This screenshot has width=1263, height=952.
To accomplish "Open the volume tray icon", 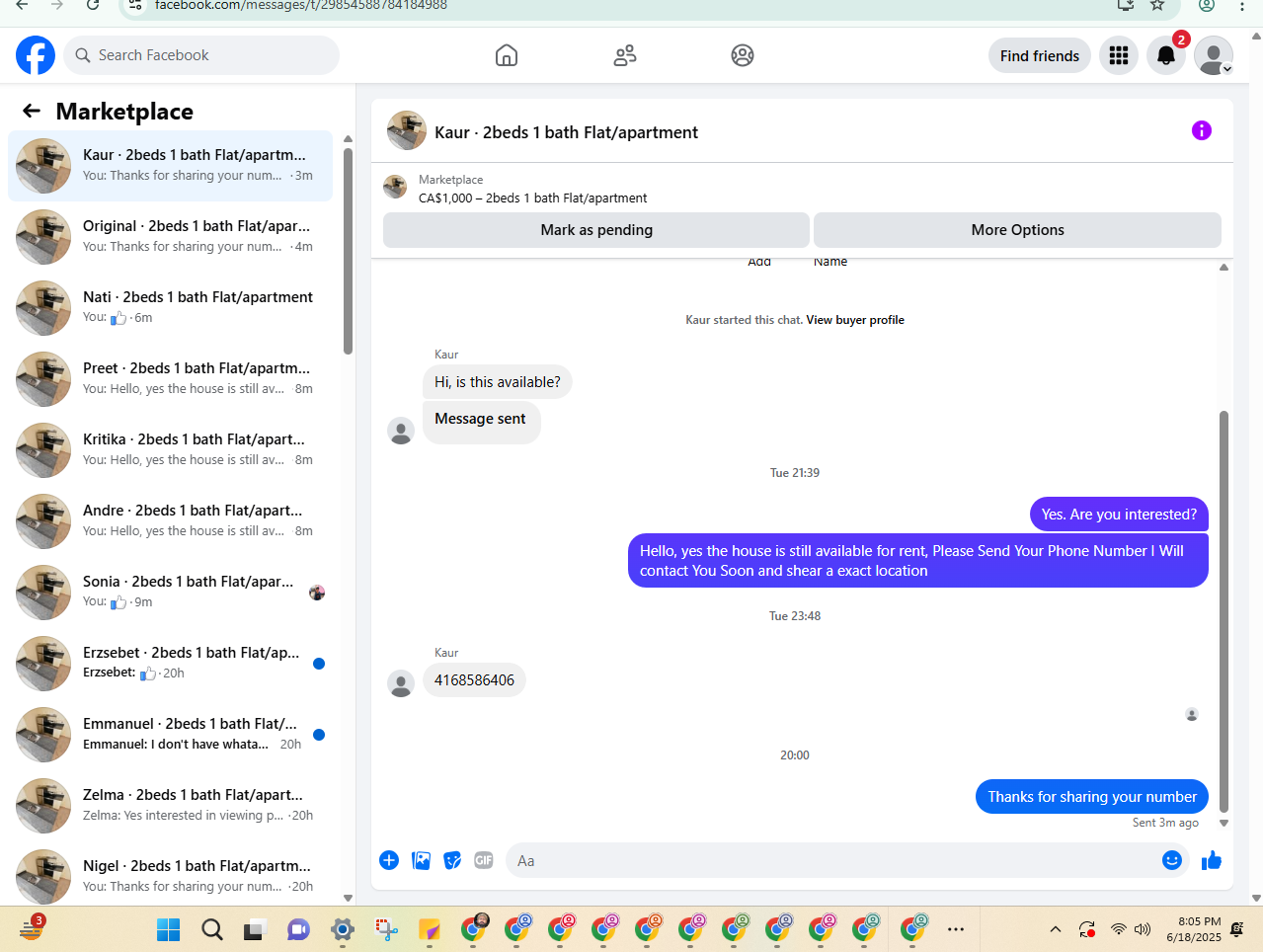I will coord(1144,929).
